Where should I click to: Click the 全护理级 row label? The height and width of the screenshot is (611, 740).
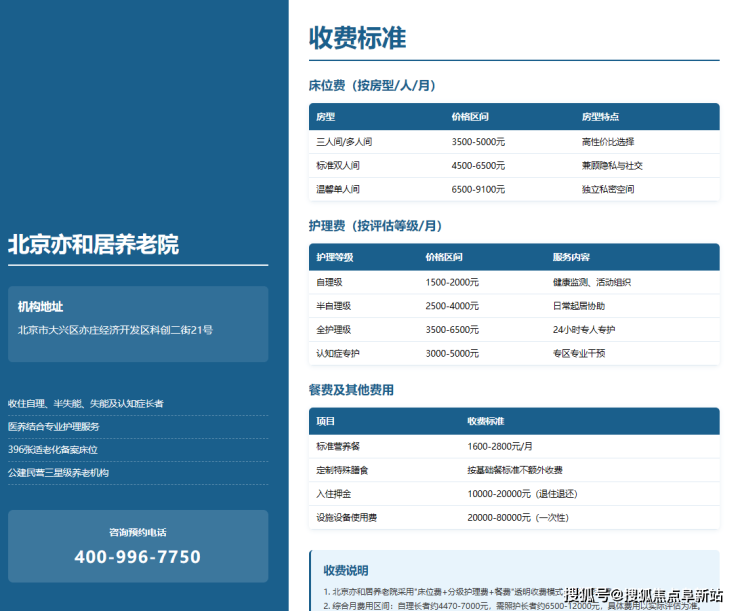tap(334, 329)
